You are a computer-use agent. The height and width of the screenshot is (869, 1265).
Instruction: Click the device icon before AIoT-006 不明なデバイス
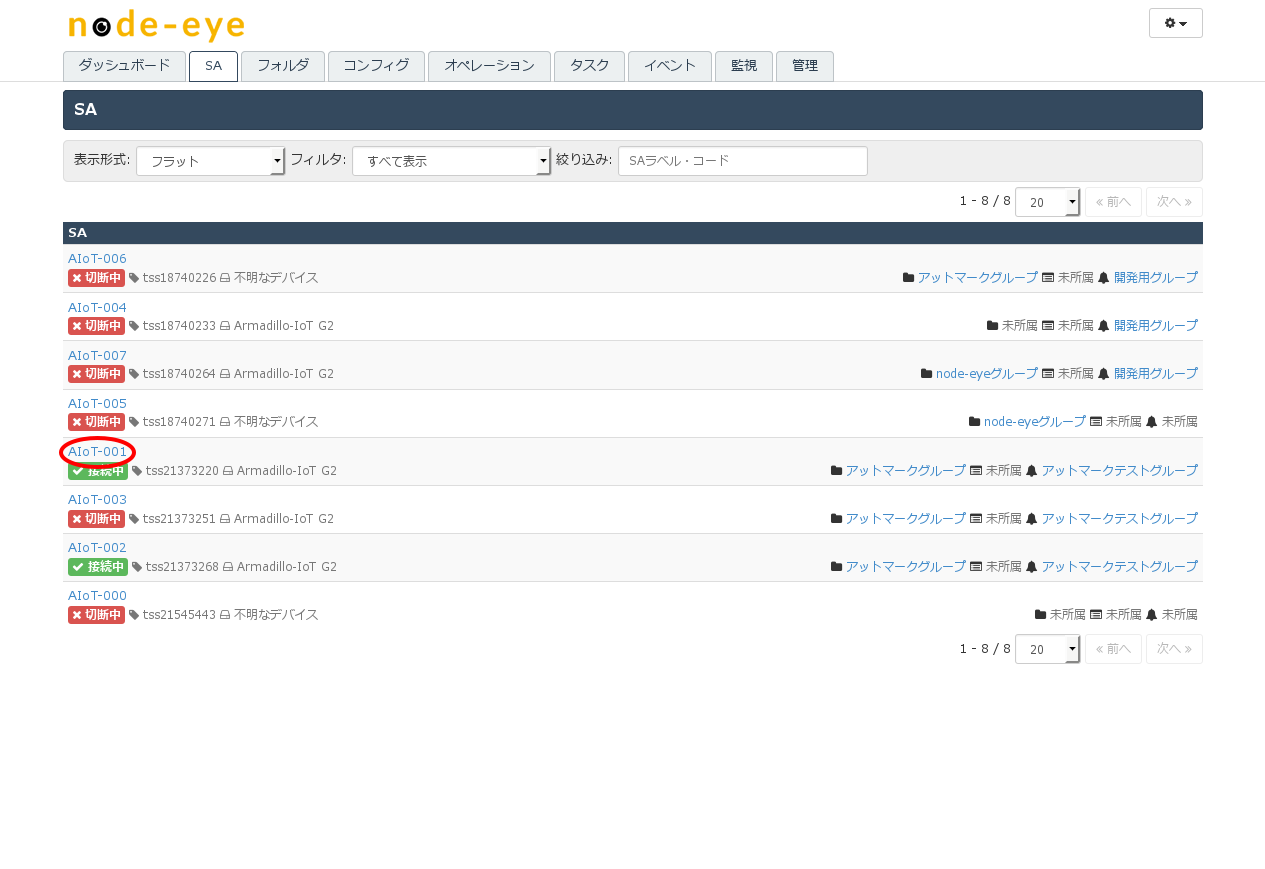pyautogui.click(x=225, y=278)
